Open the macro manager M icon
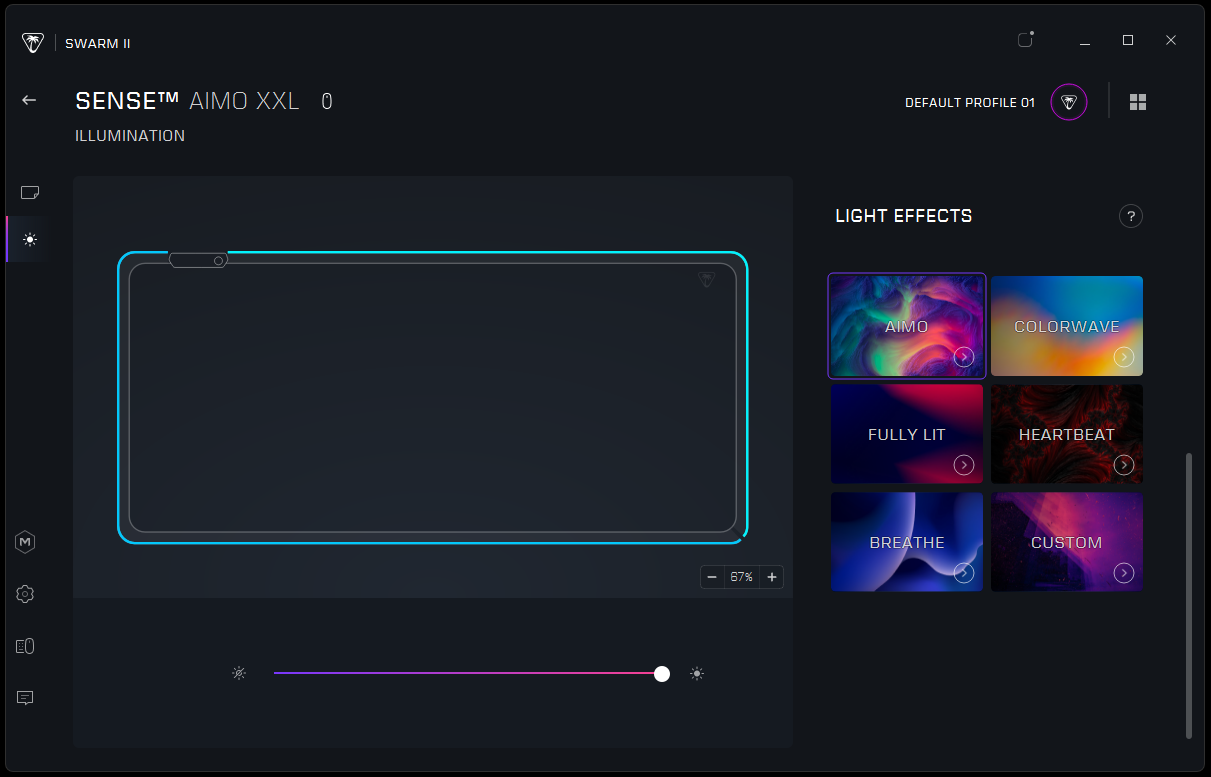The image size is (1211, 777). [x=26, y=542]
